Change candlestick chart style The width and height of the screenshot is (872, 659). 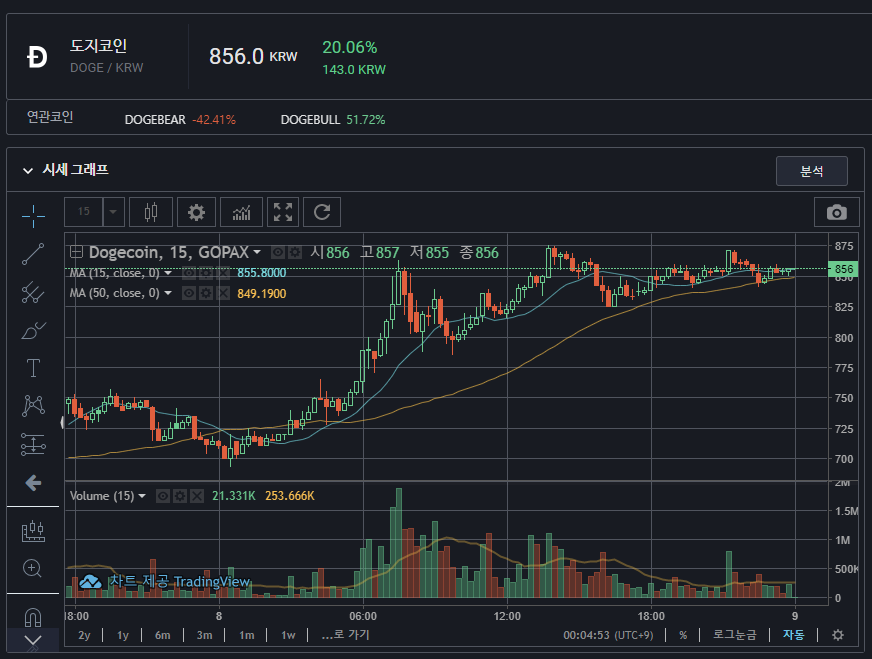coord(151,212)
